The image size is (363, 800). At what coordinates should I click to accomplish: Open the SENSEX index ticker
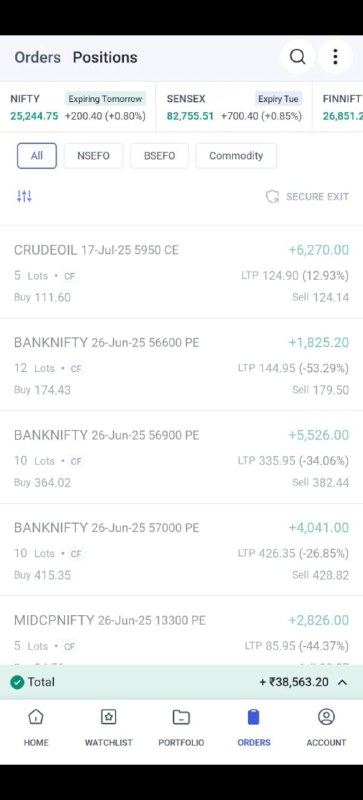(x=234, y=107)
